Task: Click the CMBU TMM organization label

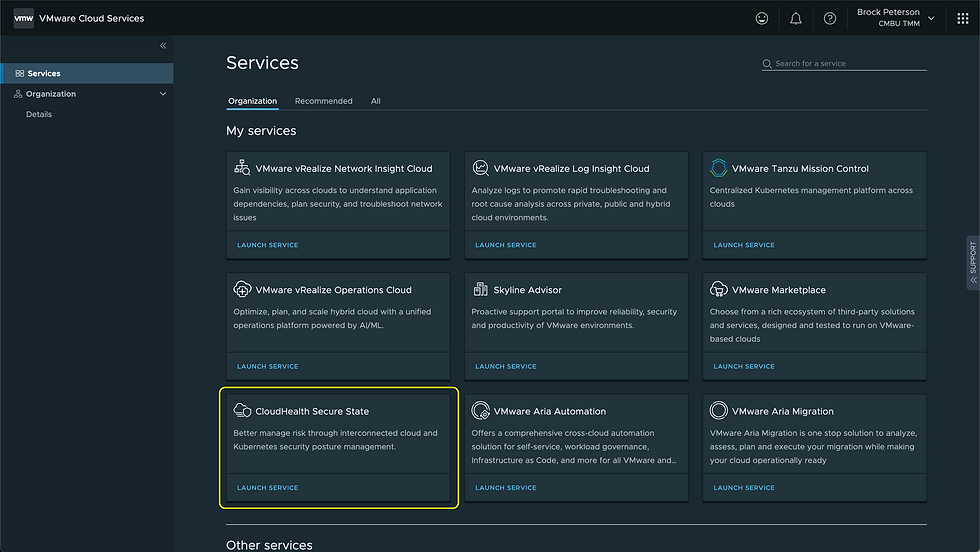Action: click(899, 24)
